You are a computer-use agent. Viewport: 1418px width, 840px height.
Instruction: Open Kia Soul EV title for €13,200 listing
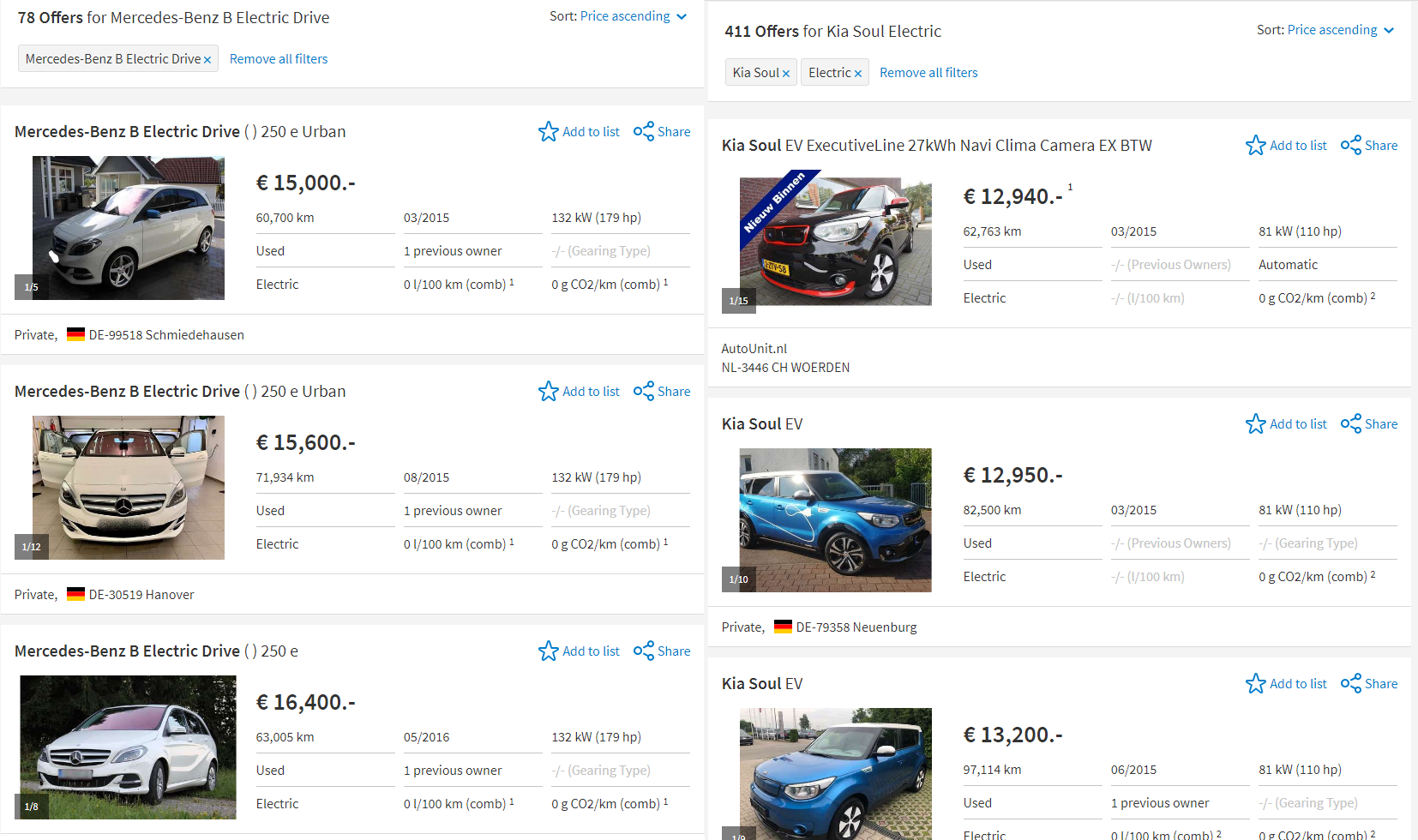pyautogui.click(x=762, y=683)
